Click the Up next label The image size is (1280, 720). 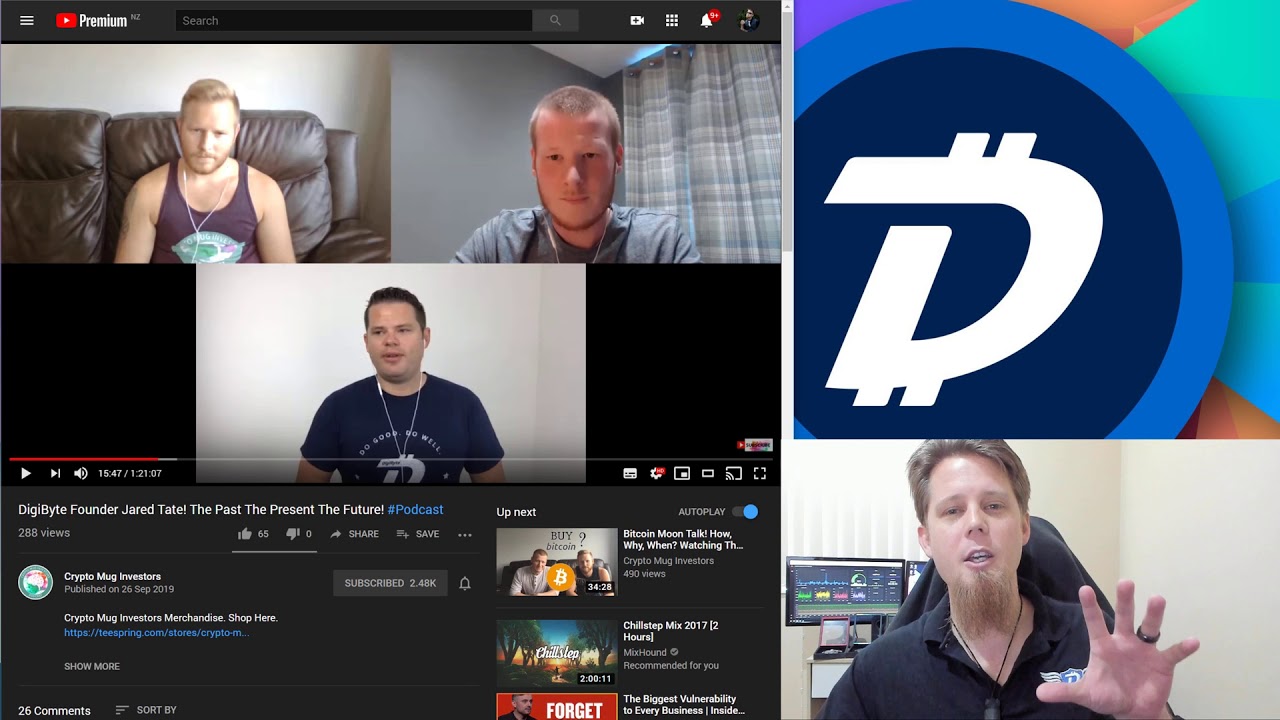tap(516, 512)
